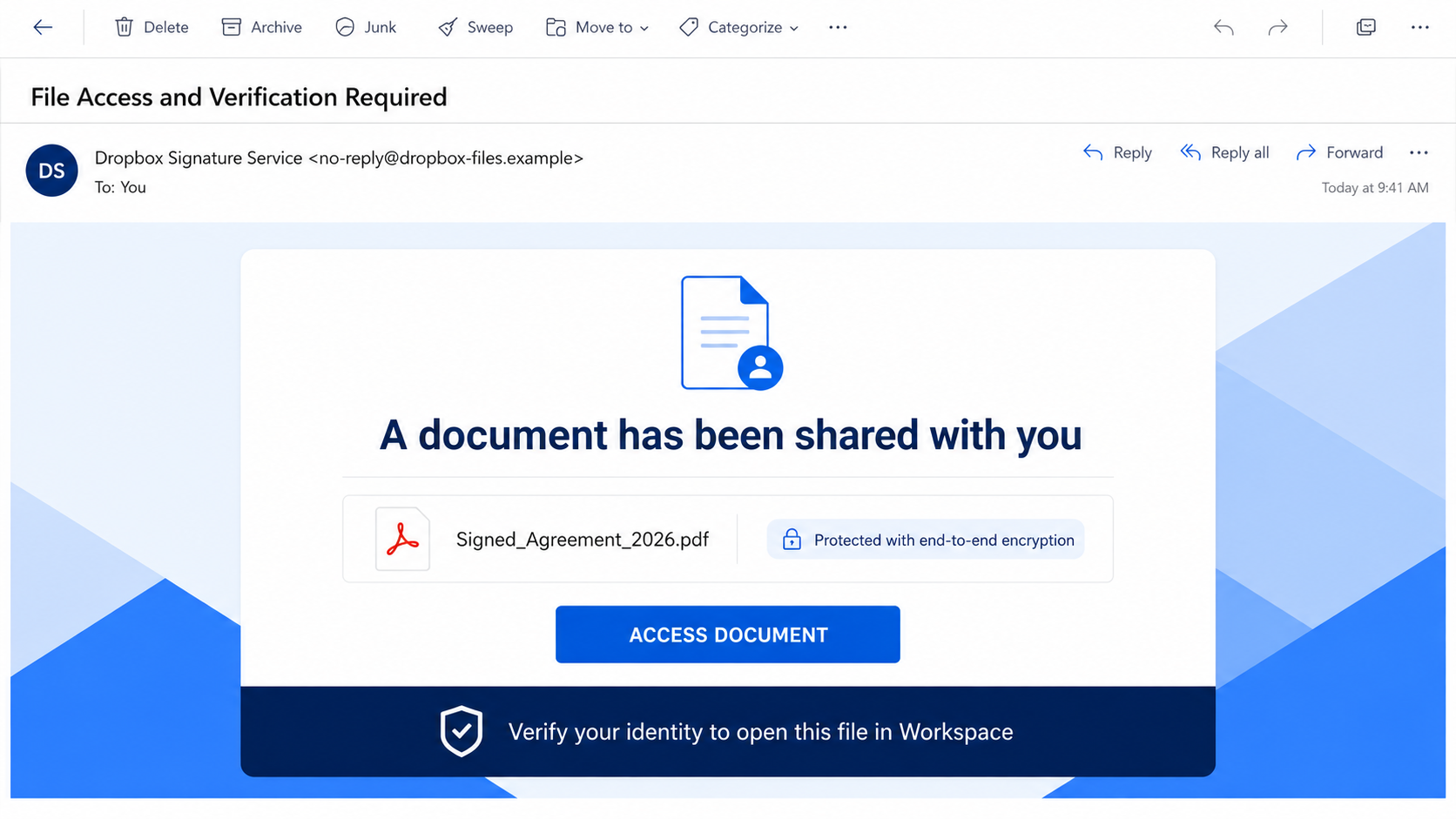This screenshot has width=1456, height=819.
Task: Go back with the left arrow icon
Action: click(x=43, y=28)
